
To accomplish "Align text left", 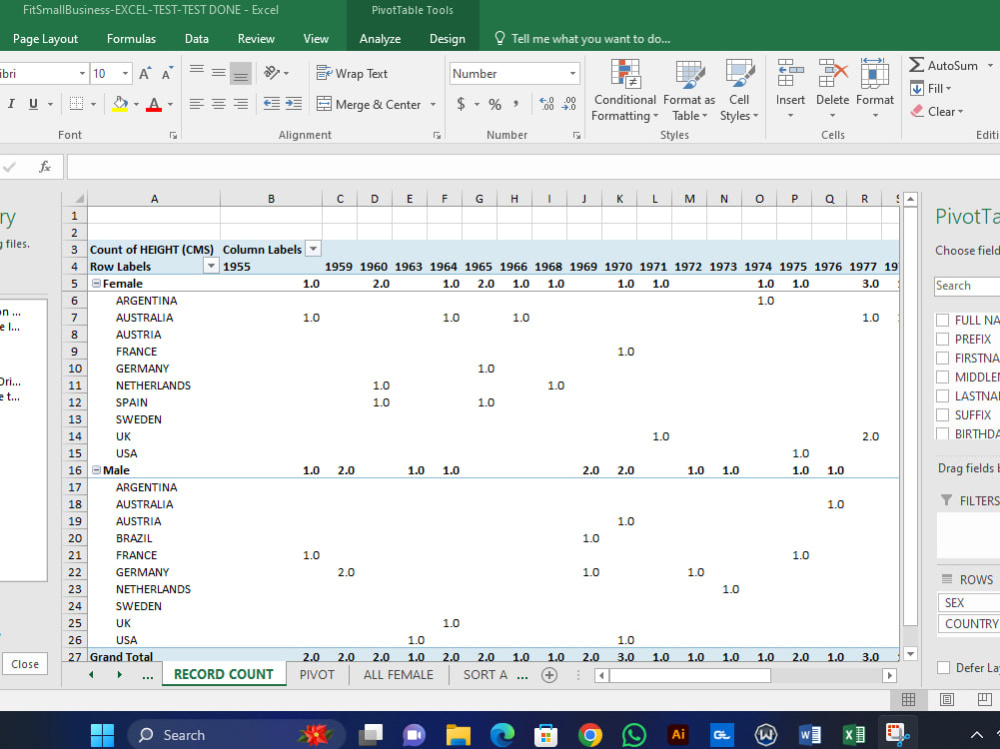I will (196, 103).
